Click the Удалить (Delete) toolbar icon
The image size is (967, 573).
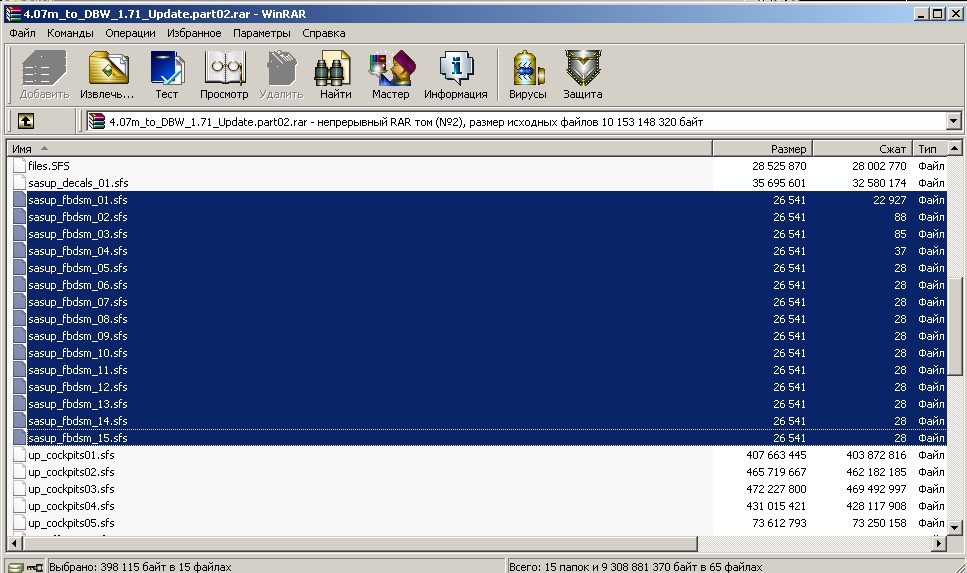(281, 75)
